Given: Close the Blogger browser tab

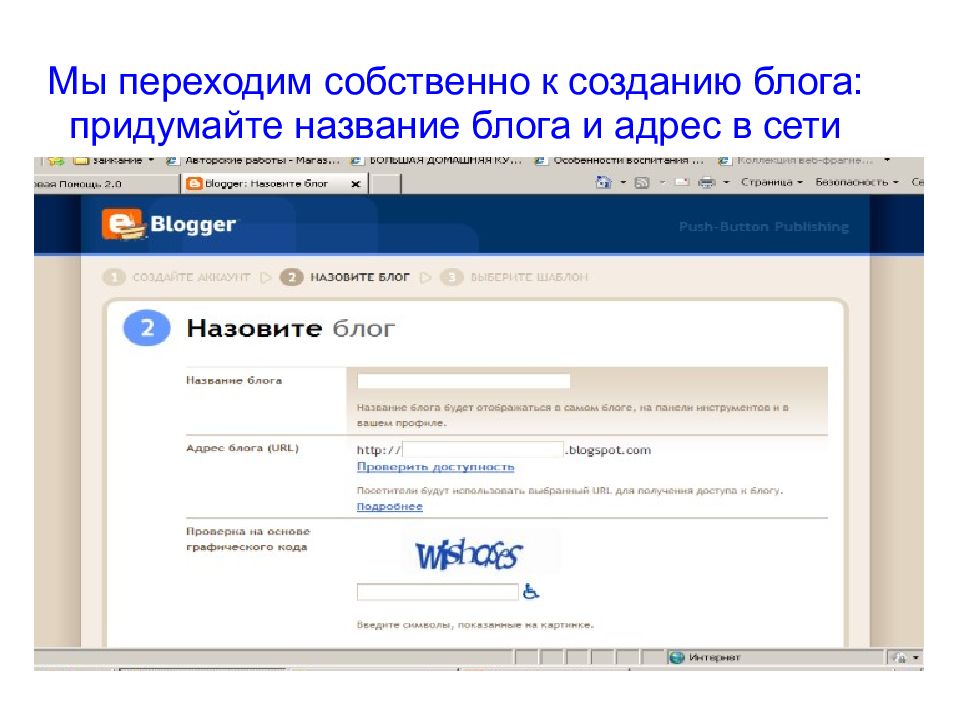Looking at the screenshot, I should point(353,184).
